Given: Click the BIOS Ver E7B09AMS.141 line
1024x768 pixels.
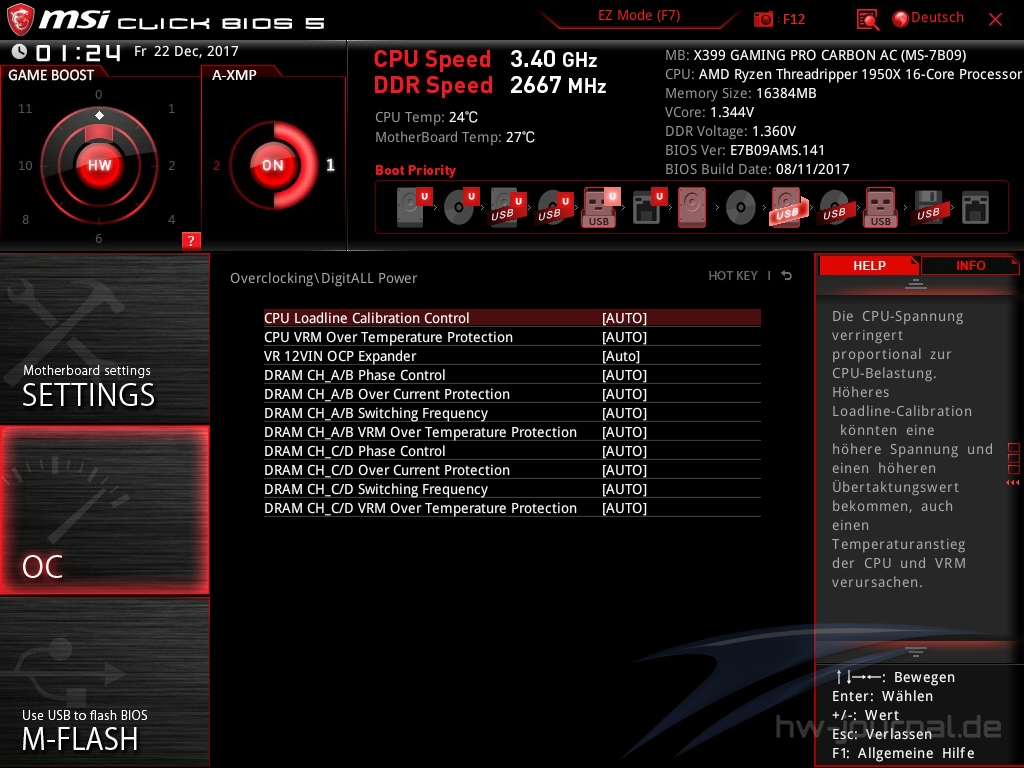Looking at the screenshot, I should point(744,150).
